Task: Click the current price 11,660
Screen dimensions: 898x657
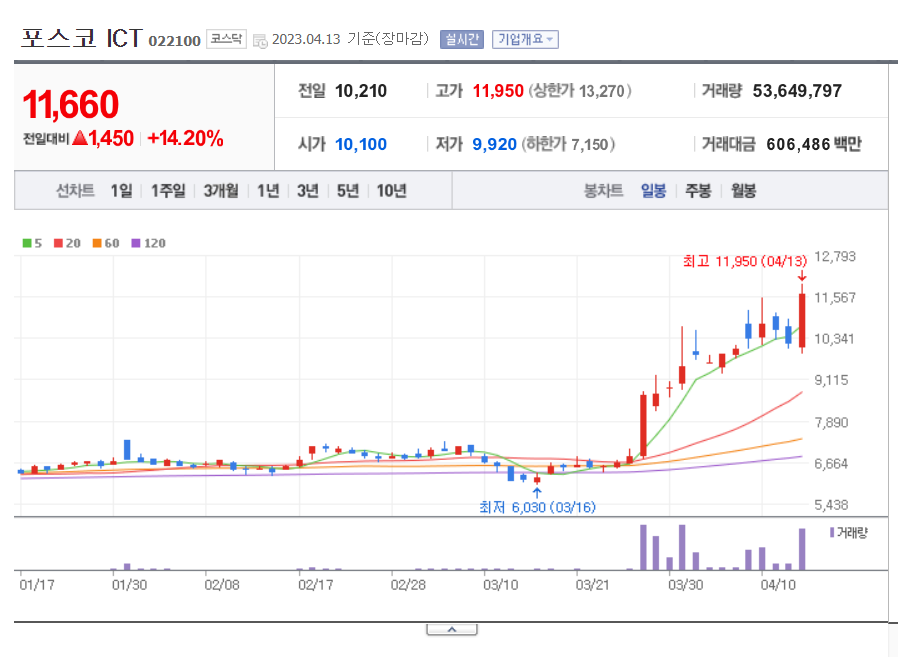Action: [x=70, y=105]
